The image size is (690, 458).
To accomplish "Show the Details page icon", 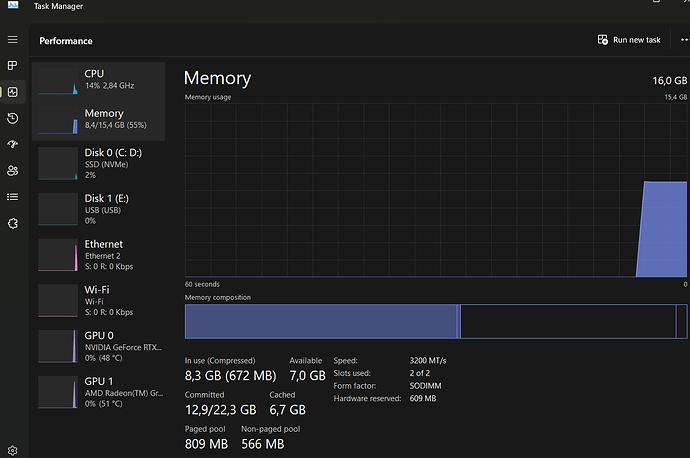I will pos(13,197).
